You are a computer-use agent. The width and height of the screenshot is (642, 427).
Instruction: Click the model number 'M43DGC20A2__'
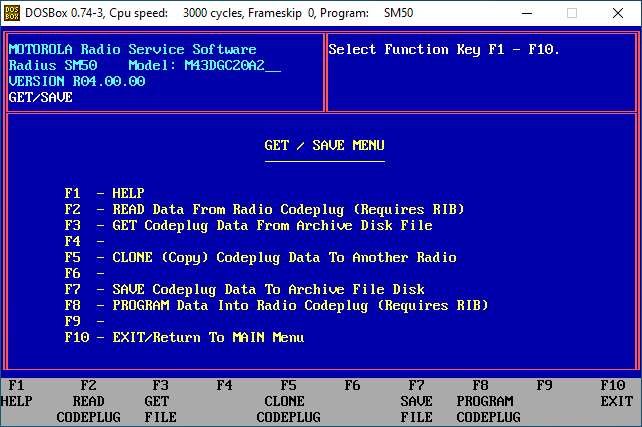[x=233, y=66]
